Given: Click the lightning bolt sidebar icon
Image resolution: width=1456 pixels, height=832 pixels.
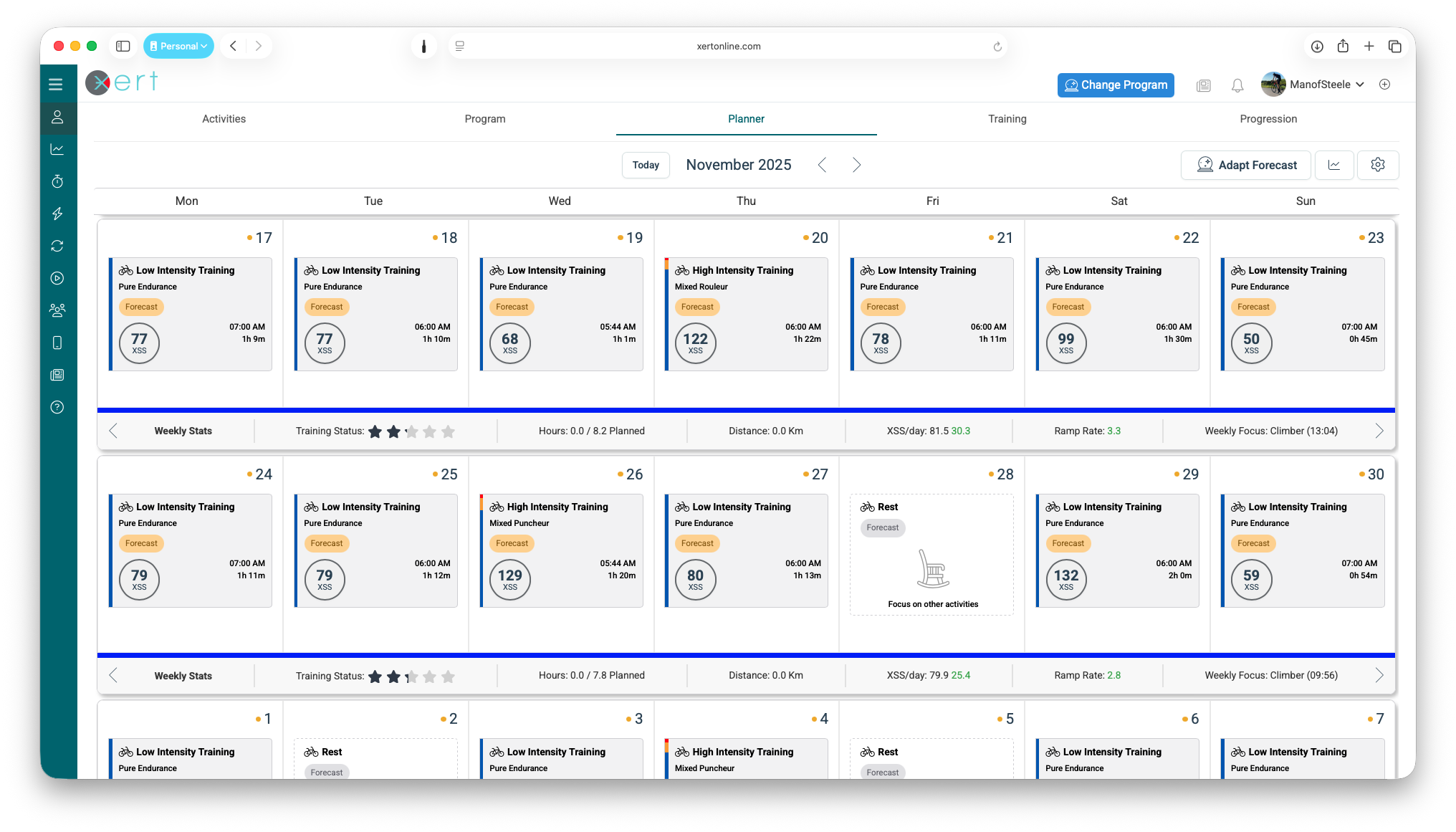Looking at the screenshot, I should pos(57,214).
